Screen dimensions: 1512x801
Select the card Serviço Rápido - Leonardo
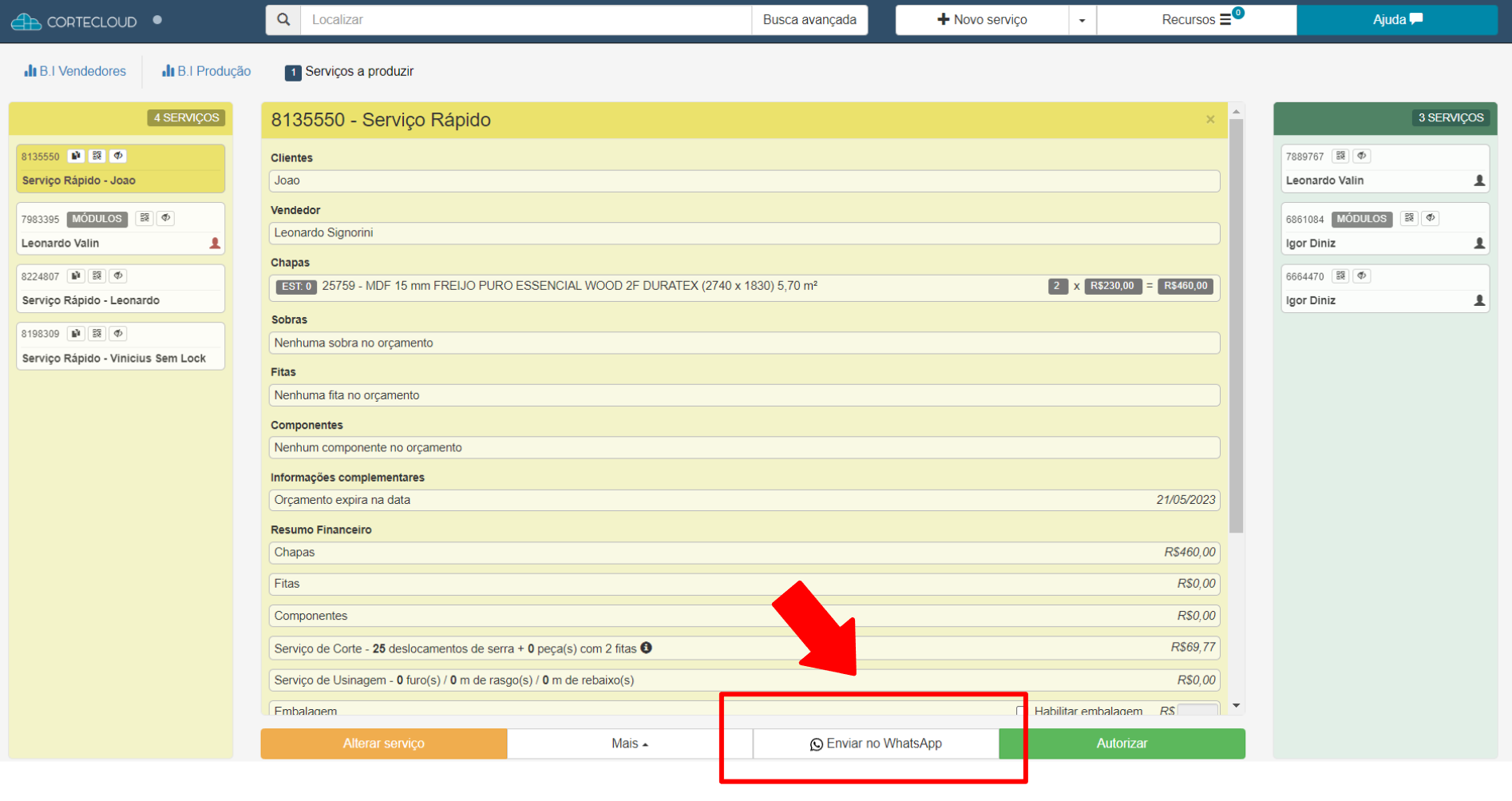pos(121,288)
